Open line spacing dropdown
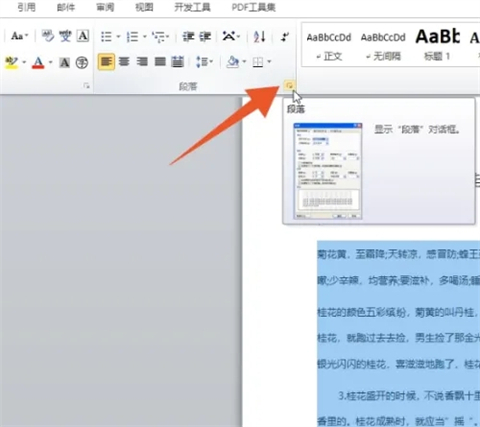 point(204,62)
